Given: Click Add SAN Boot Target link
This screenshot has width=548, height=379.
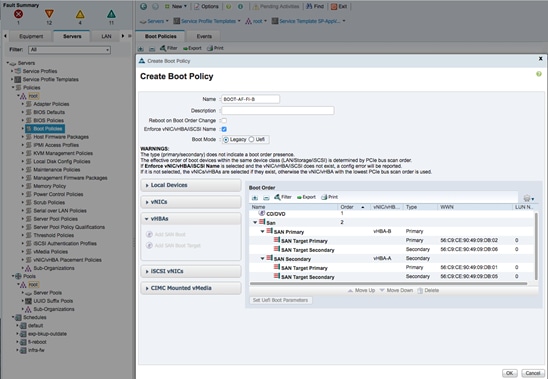Looking at the screenshot, I should tap(173, 245).
